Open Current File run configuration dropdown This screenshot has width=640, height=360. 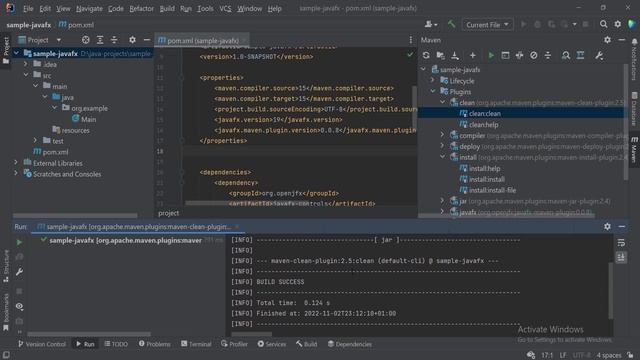point(487,24)
